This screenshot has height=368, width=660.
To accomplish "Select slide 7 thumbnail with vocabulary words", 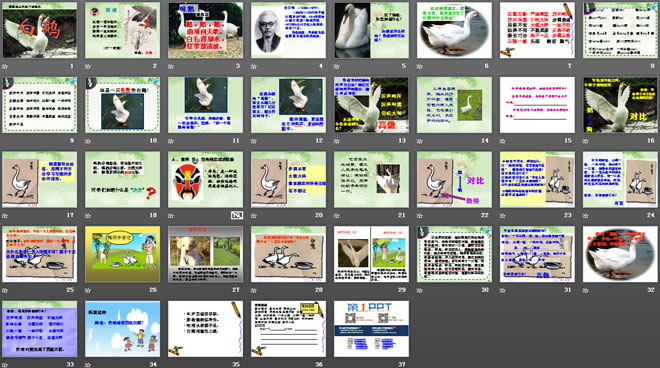I will pos(537,30).
